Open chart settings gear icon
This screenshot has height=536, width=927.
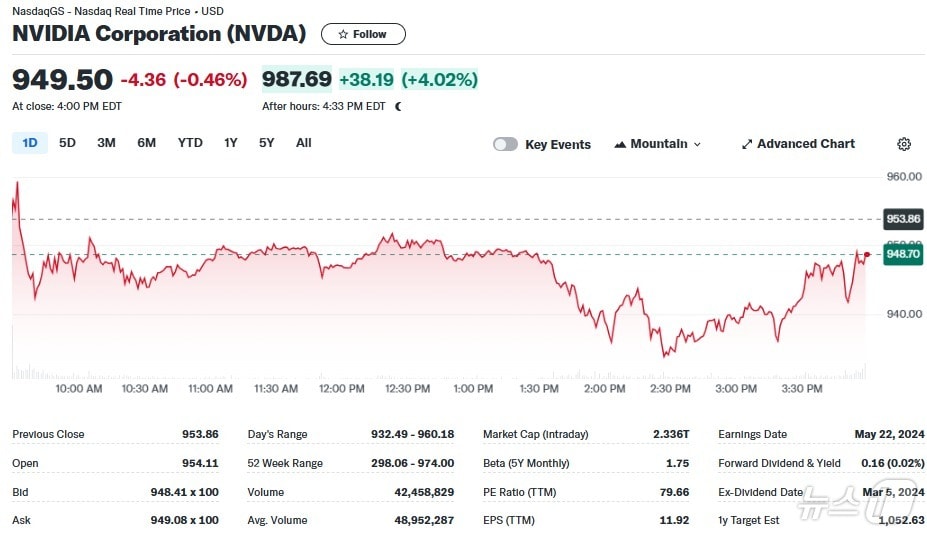tap(904, 144)
